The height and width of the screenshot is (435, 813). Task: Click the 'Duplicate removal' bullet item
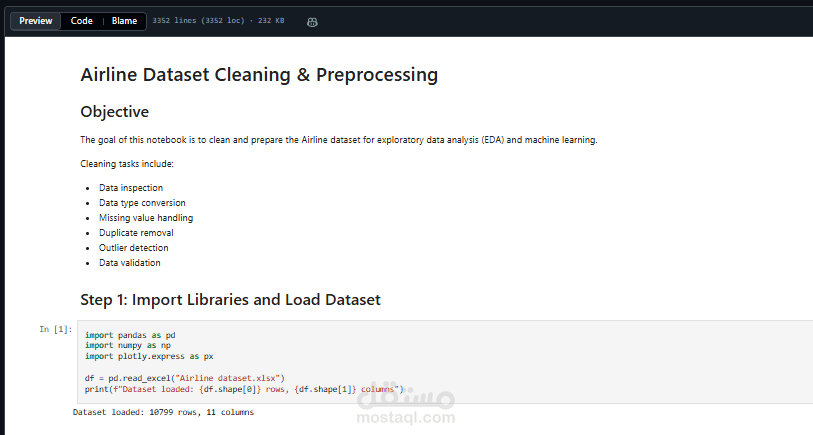pyautogui.click(x=136, y=233)
